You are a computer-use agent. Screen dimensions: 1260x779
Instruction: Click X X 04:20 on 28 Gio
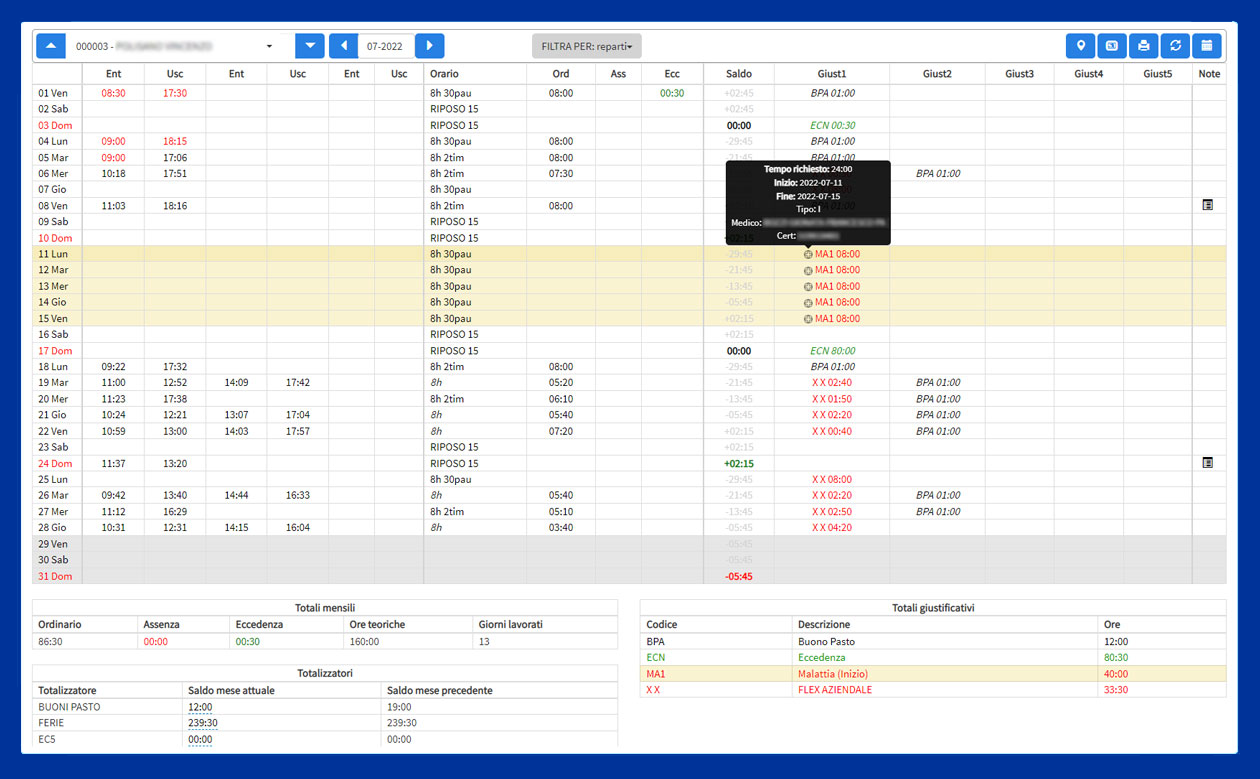[x=832, y=528]
